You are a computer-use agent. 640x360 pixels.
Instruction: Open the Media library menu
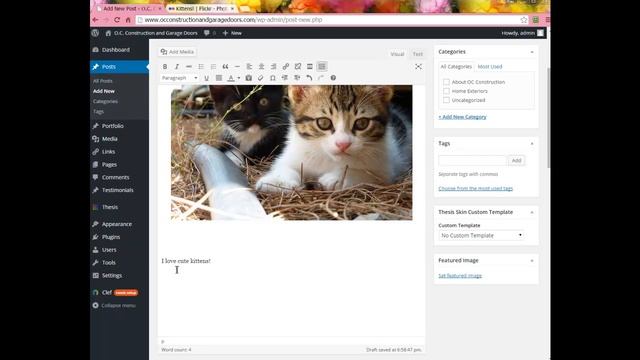110,139
